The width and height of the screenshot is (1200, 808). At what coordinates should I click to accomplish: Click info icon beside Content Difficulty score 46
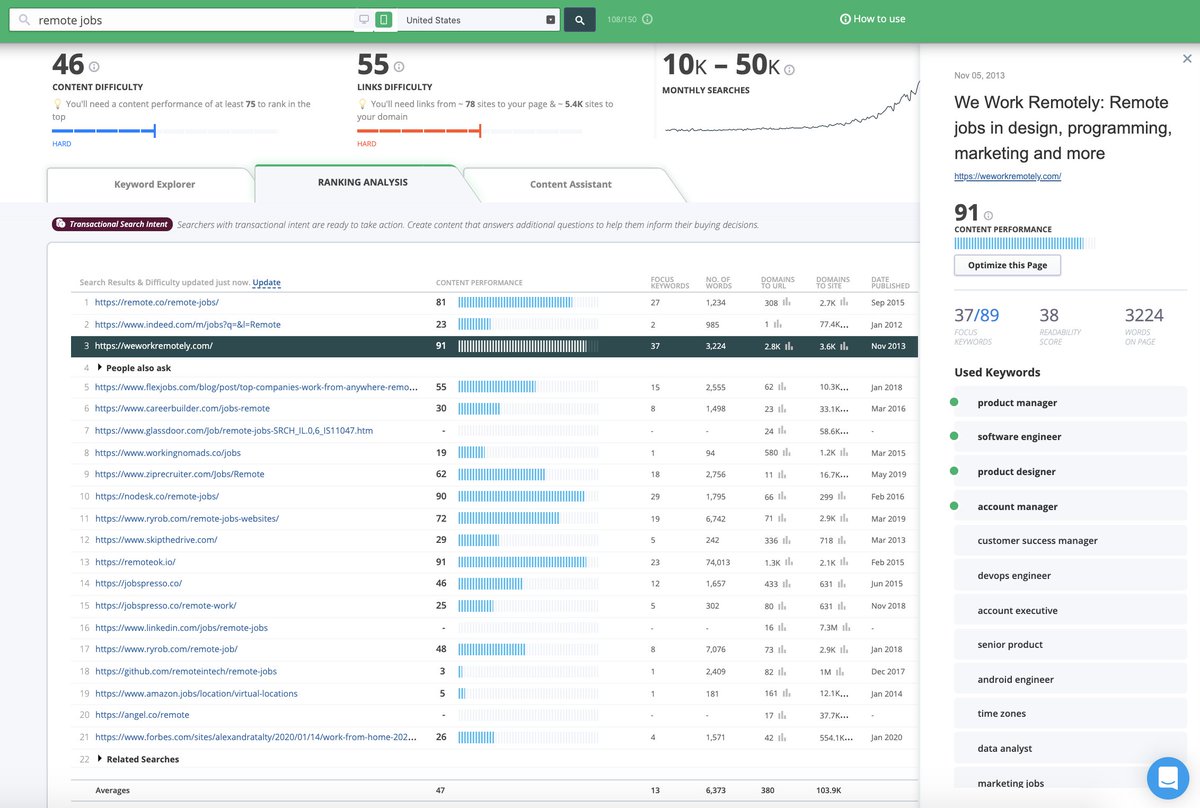click(94, 67)
